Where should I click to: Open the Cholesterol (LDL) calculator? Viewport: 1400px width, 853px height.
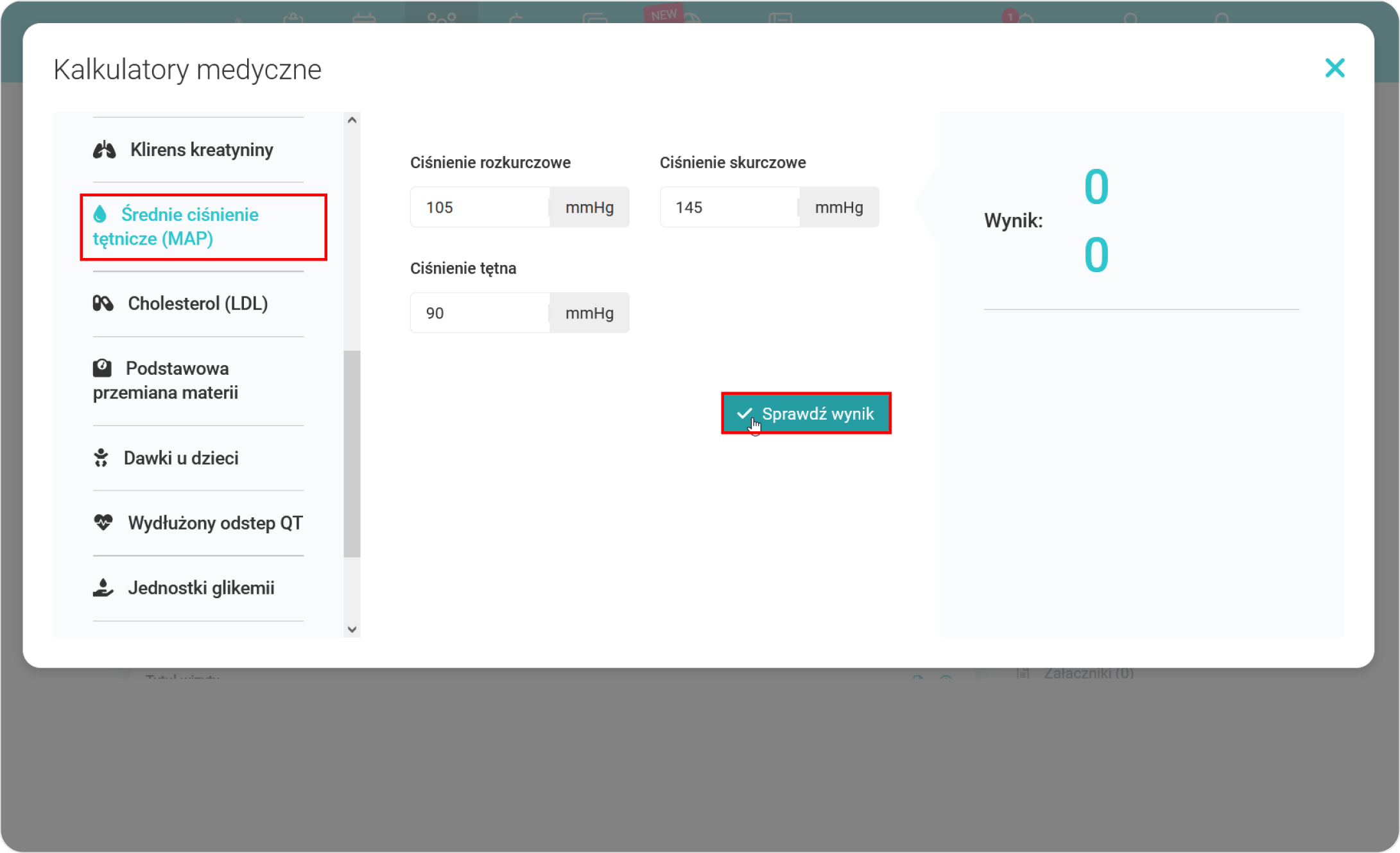coord(198,304)
